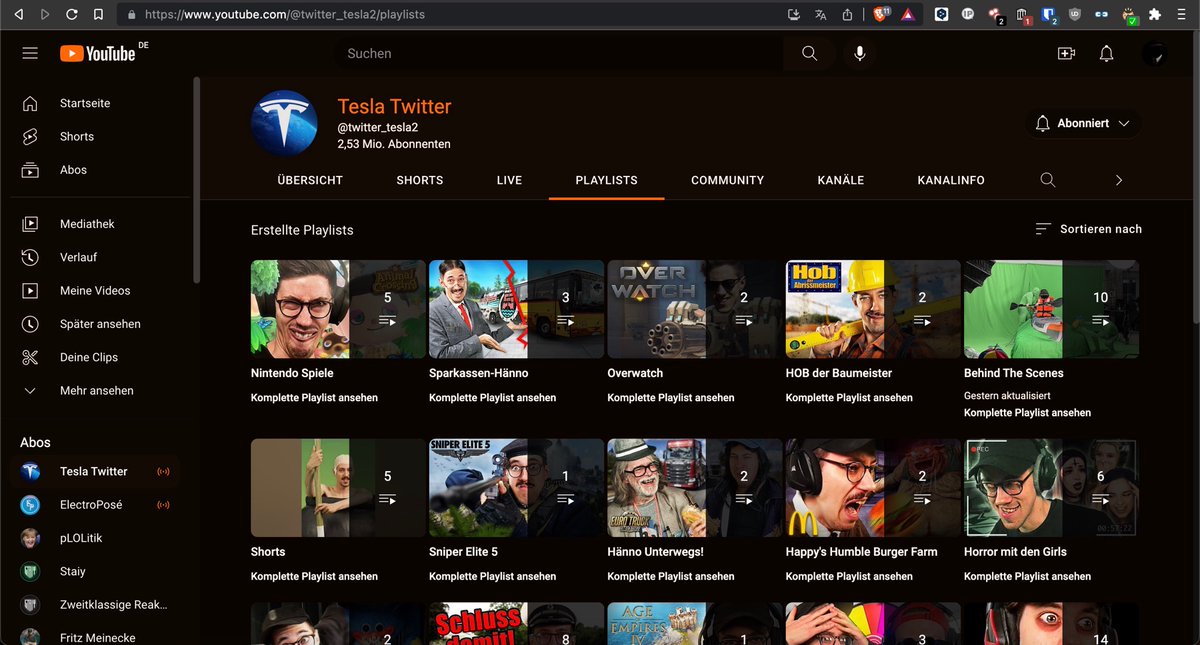Open Horror mit den Girls thumbnail
The height and width of the screenshot is (645, 1200).
(1051, 488)
